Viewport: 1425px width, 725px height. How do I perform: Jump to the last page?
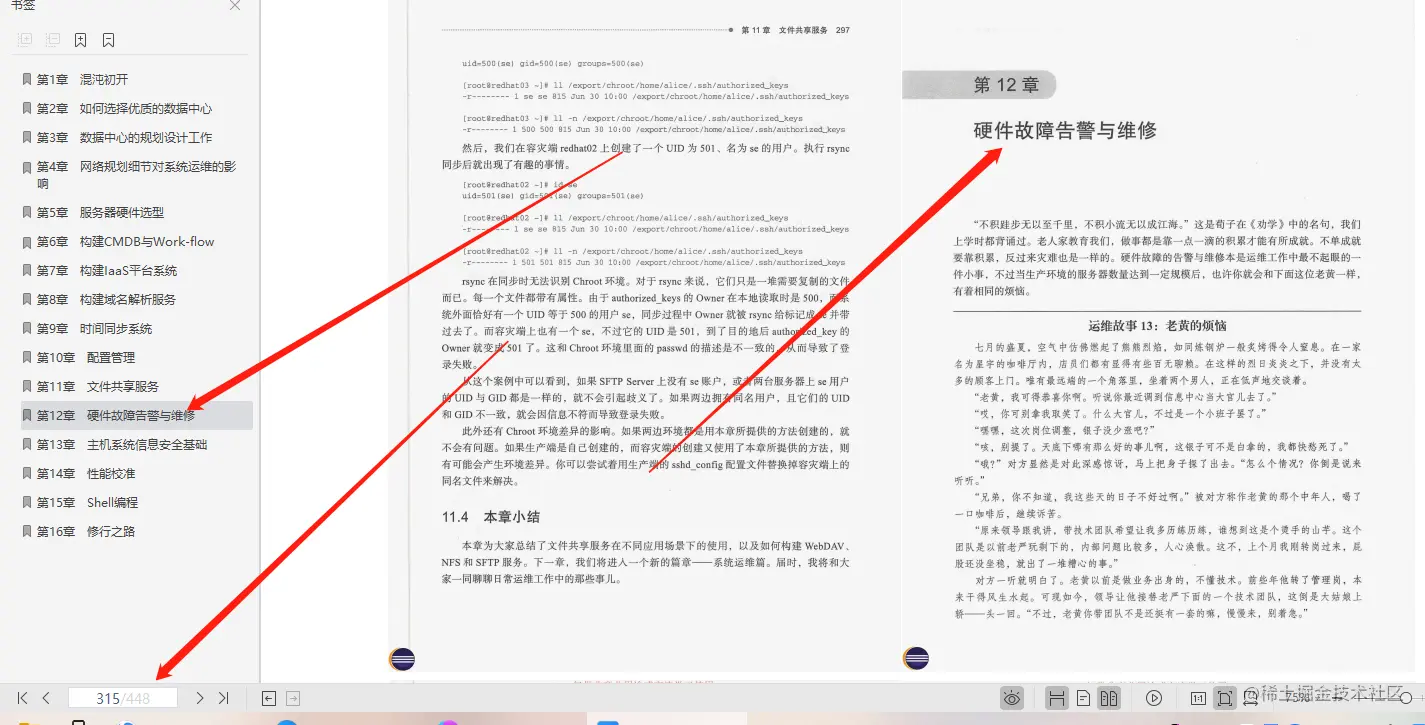pyautogui.click(x=224, y=698)
